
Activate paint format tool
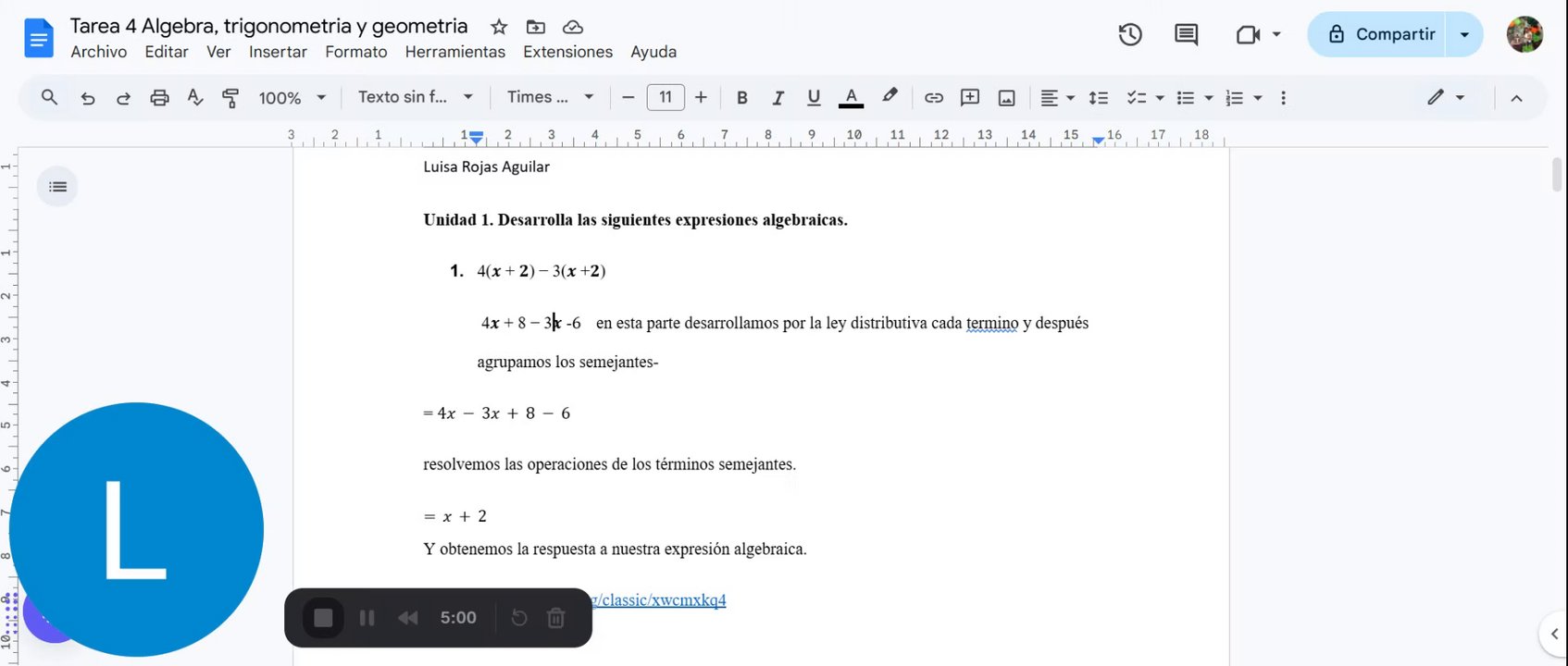click(230, 98)
